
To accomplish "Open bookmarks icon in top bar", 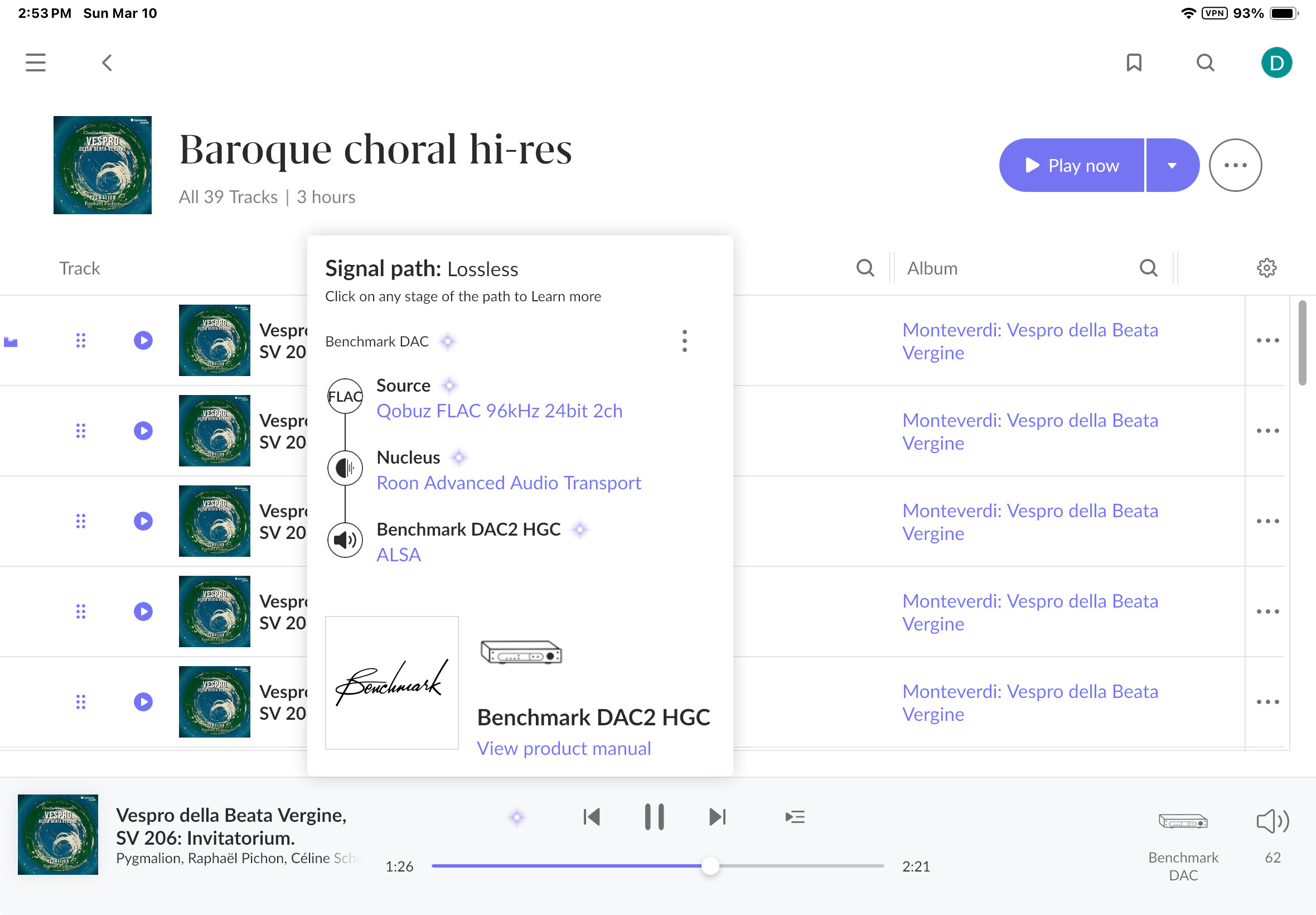I will (x=1134, y=62).
